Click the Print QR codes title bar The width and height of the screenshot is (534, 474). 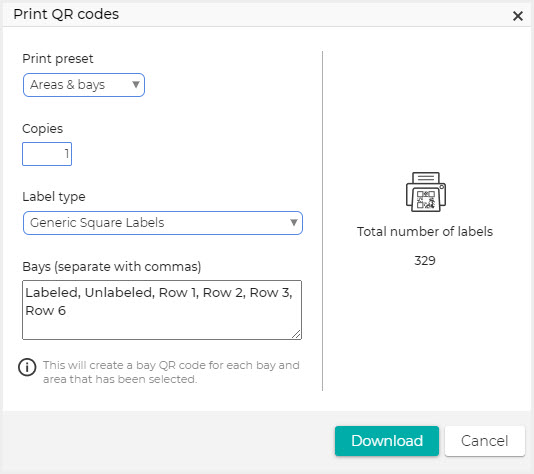[267, 15]
